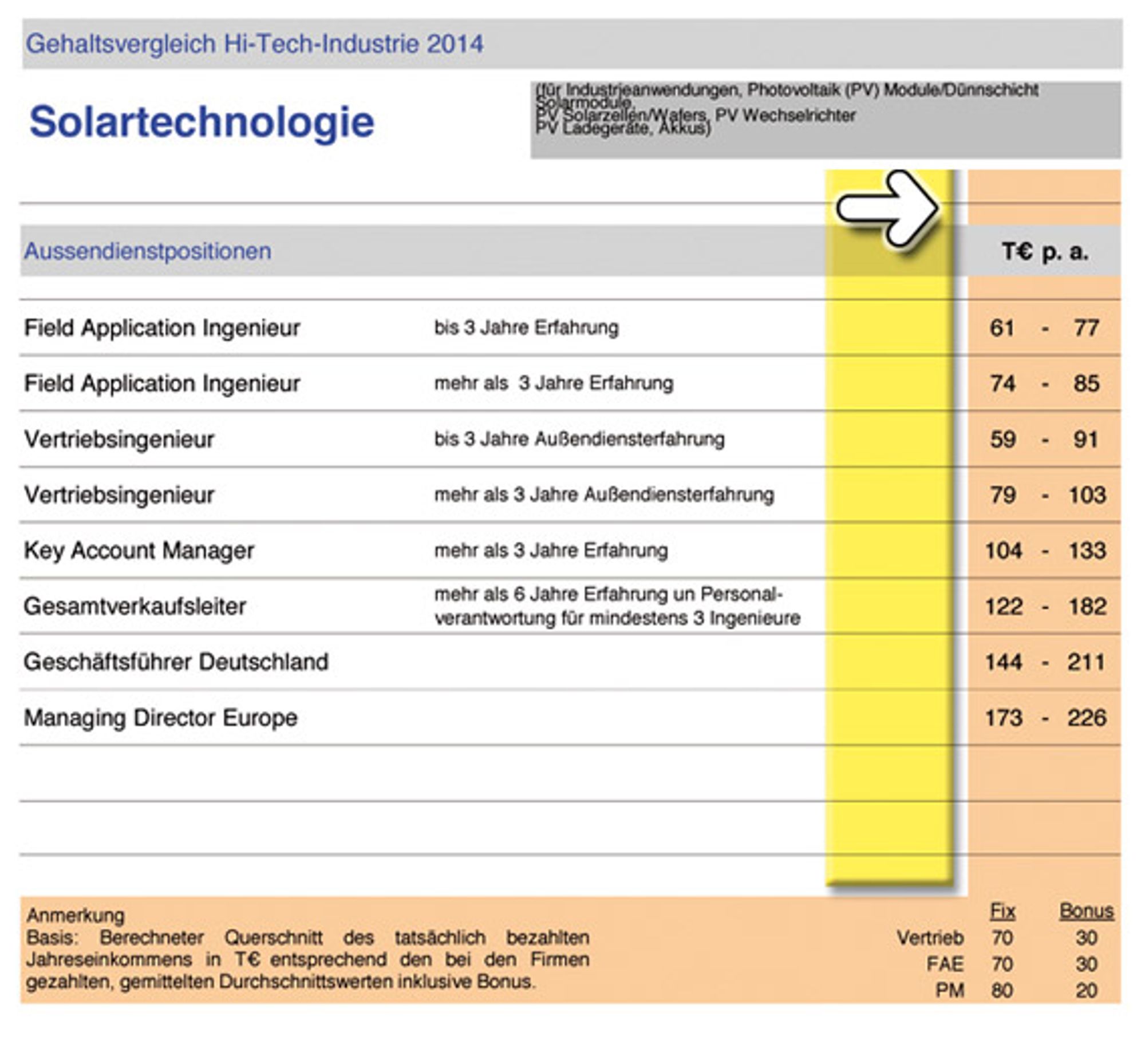Click the title 'Gehaltsvergleich Hi-Tech-Industrie 2014'
Image resolution: width=1145 pixels, height=1064 pixels.
coord(255,43)
